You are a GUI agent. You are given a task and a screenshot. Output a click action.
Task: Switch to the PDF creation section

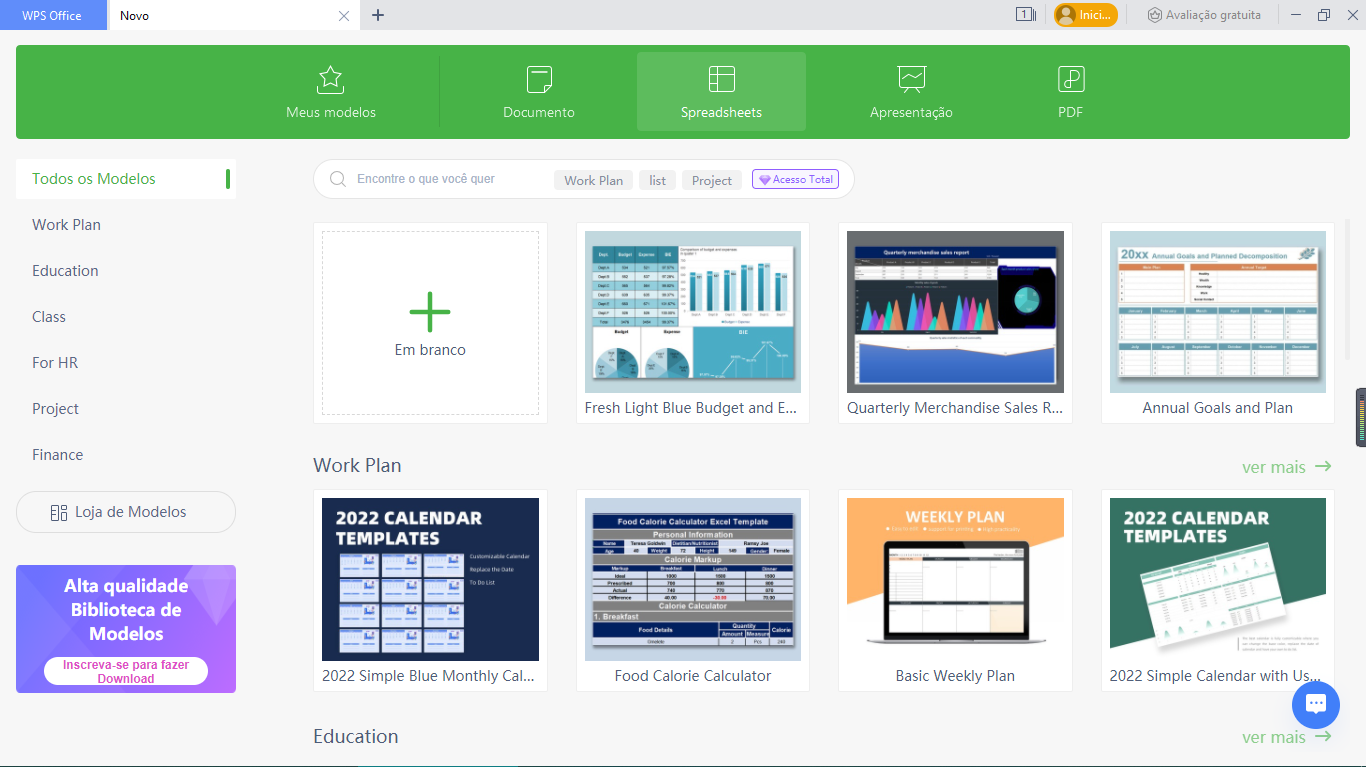[1070, 91]
